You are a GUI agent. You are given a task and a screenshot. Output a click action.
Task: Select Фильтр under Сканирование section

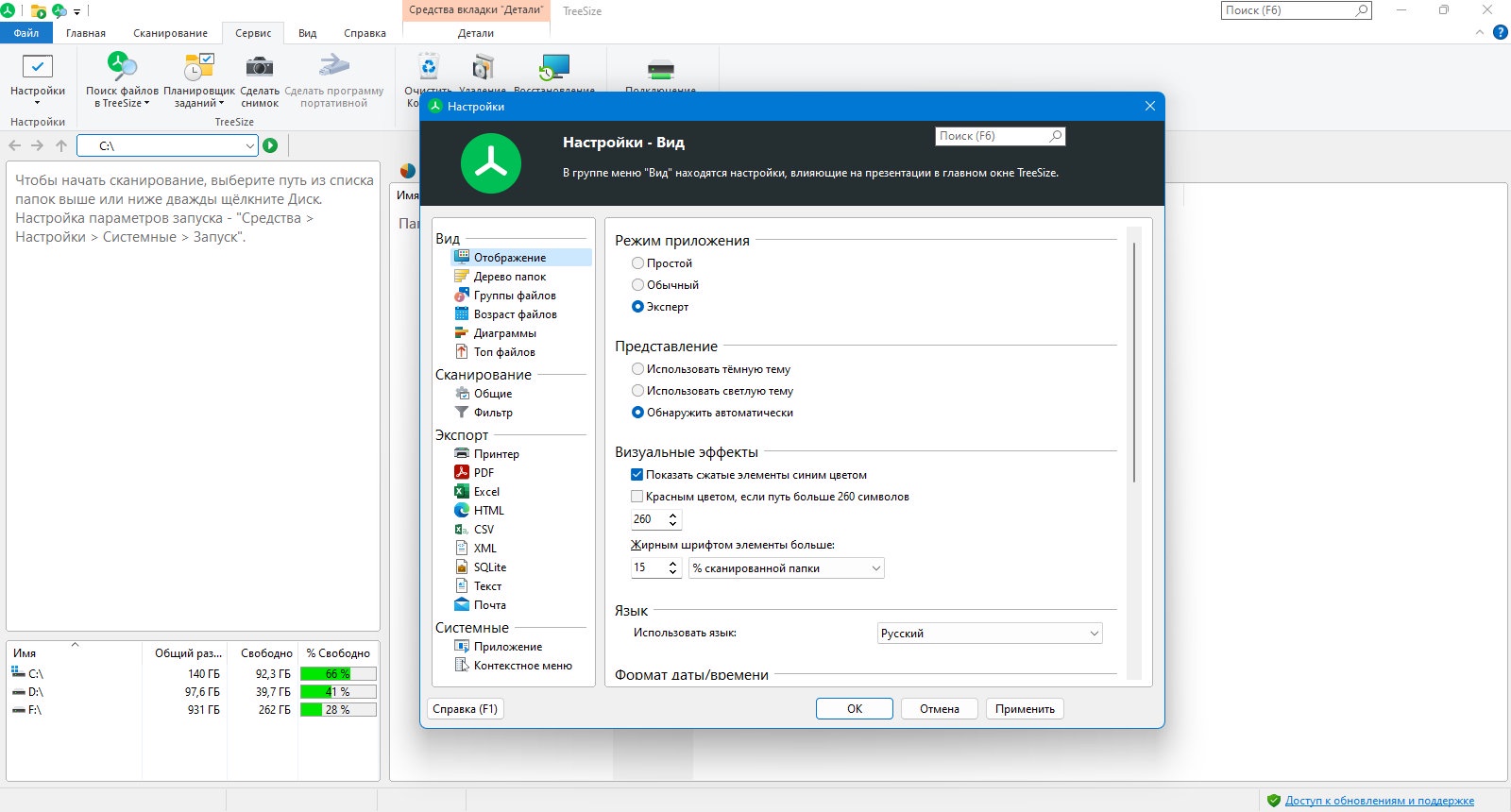pyautogui.click(x=493, y=413)
